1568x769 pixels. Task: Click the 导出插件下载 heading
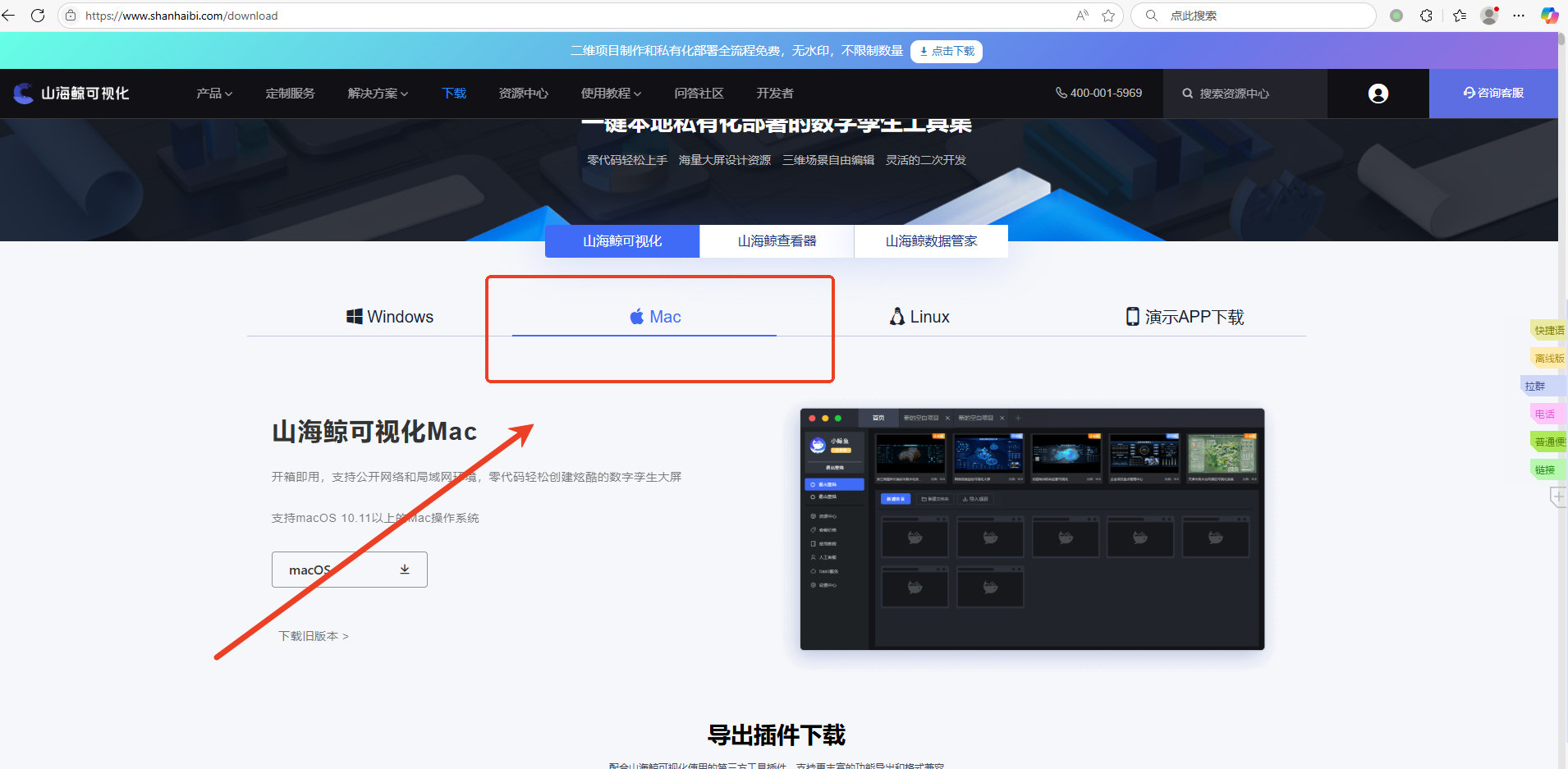[x=777, y=735]
